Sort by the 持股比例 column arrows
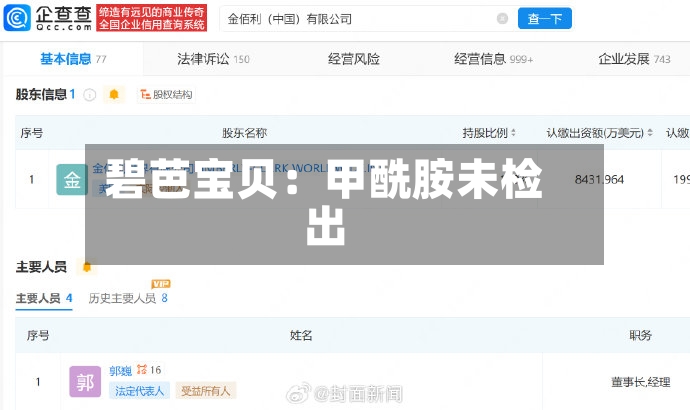Screen dimensions: 690x410 [x=513, y=132]
